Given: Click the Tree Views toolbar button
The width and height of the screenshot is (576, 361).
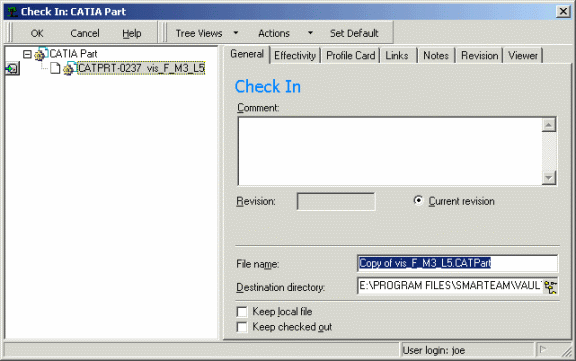Looking at the screenshot, I should pyautogui.click(x=199, y=33).
